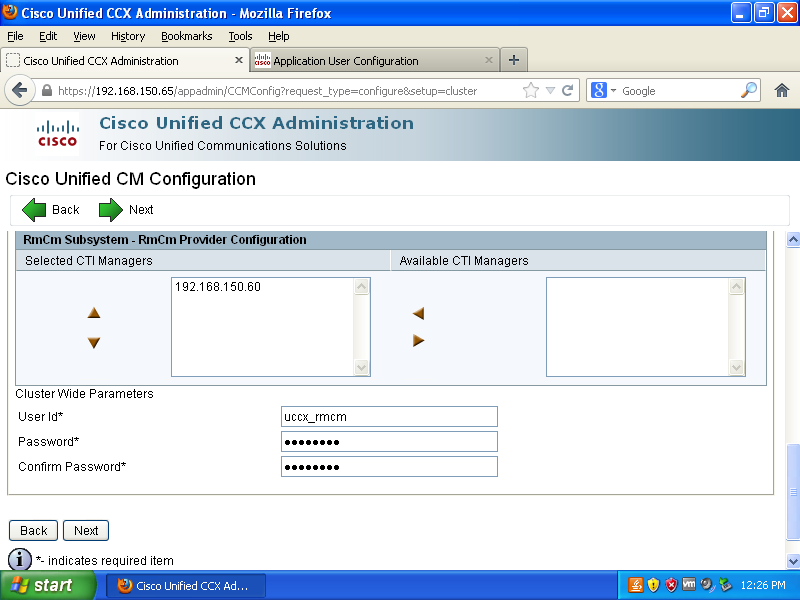Screen dimensions: 800x600
Task: Close the Cisco Unified CCX Administration tab
Action: pos(239,60)
